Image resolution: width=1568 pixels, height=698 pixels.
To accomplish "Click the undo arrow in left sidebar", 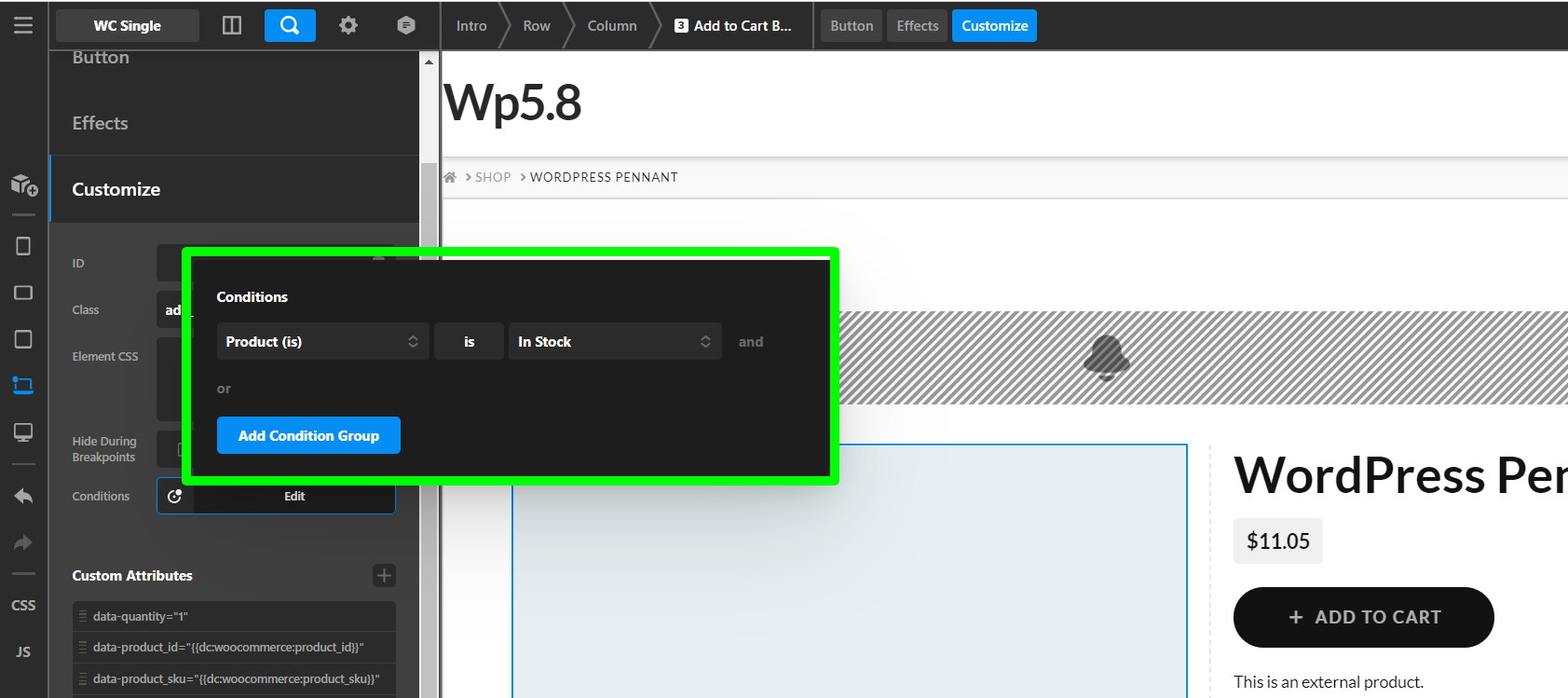I will click(x=23, y=497).
